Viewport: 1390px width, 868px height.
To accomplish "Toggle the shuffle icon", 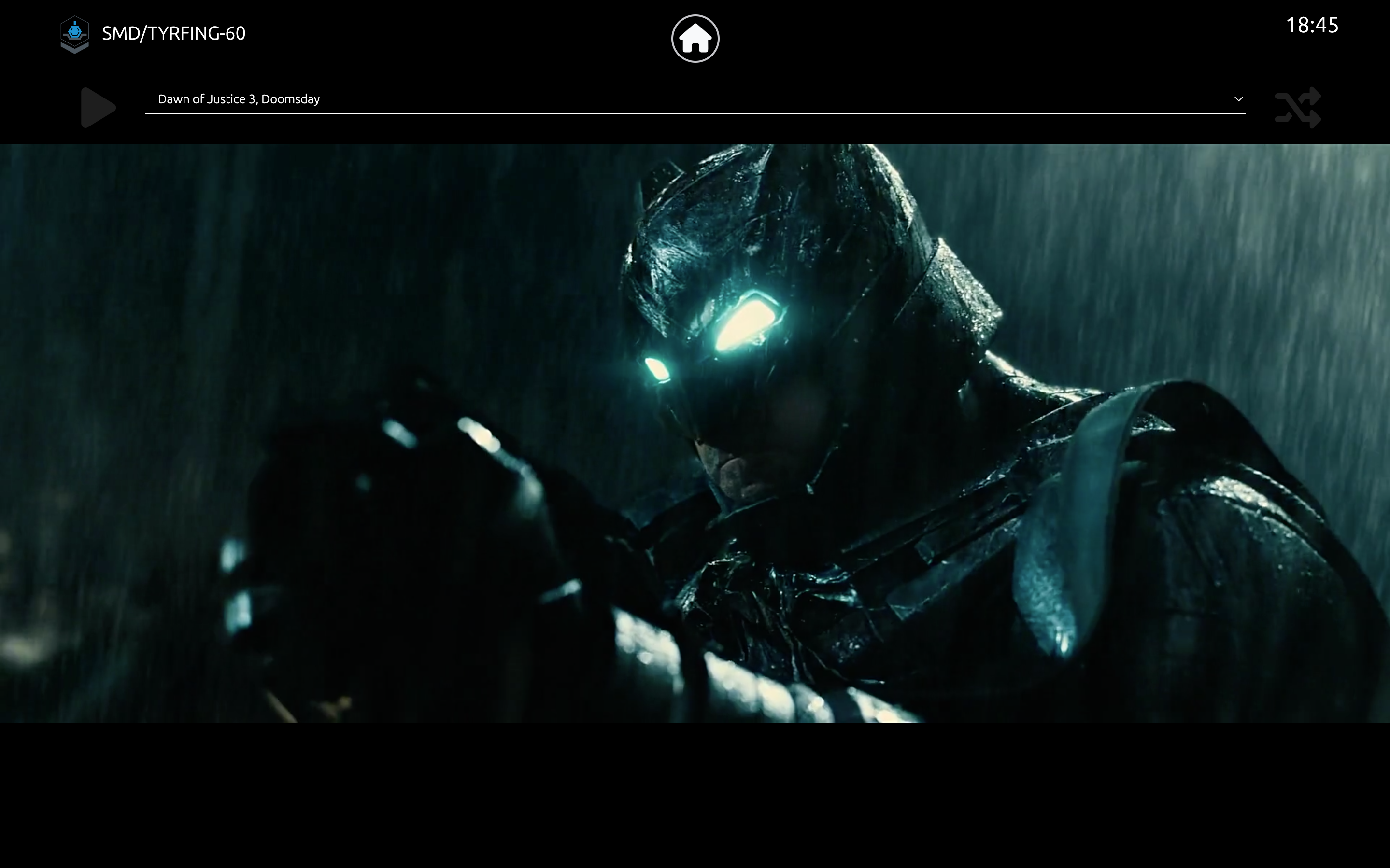I will click(1298, 107).
